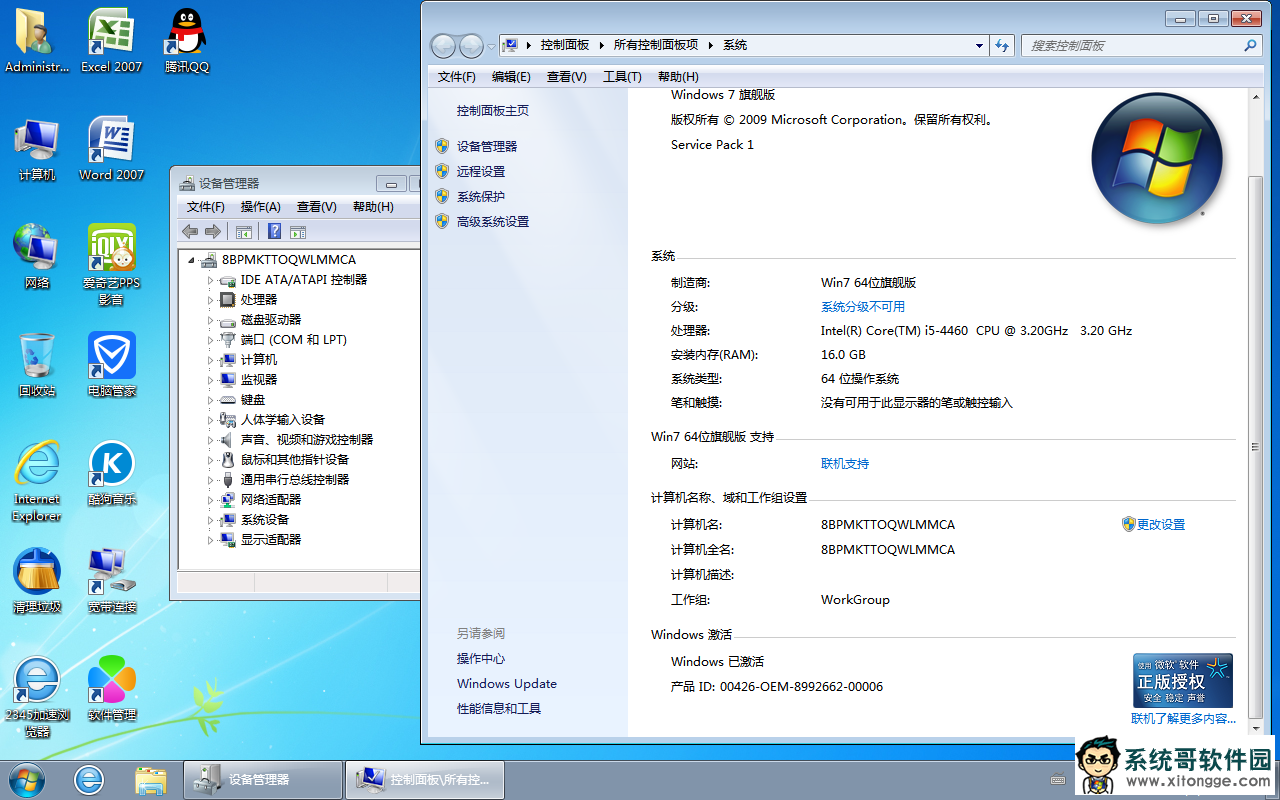Screen dimensions: 1280x800
Task: Open 网络 desktop icon
Action: click(x=37, y=257)
